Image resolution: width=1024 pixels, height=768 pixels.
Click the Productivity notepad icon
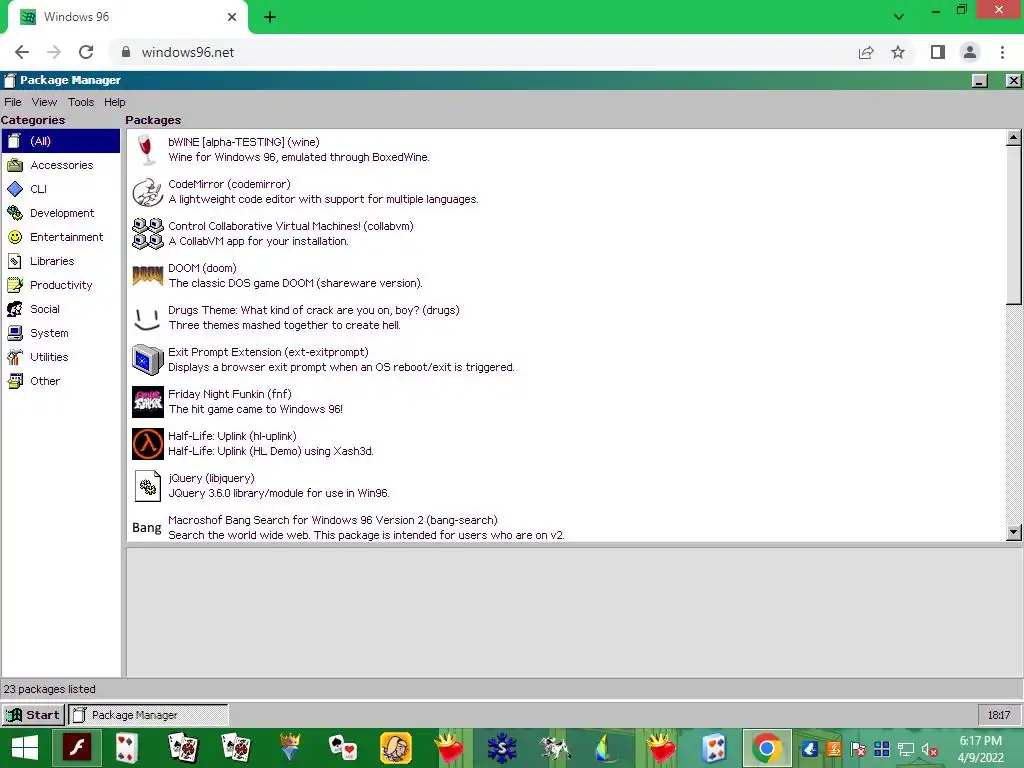point(15,285)
